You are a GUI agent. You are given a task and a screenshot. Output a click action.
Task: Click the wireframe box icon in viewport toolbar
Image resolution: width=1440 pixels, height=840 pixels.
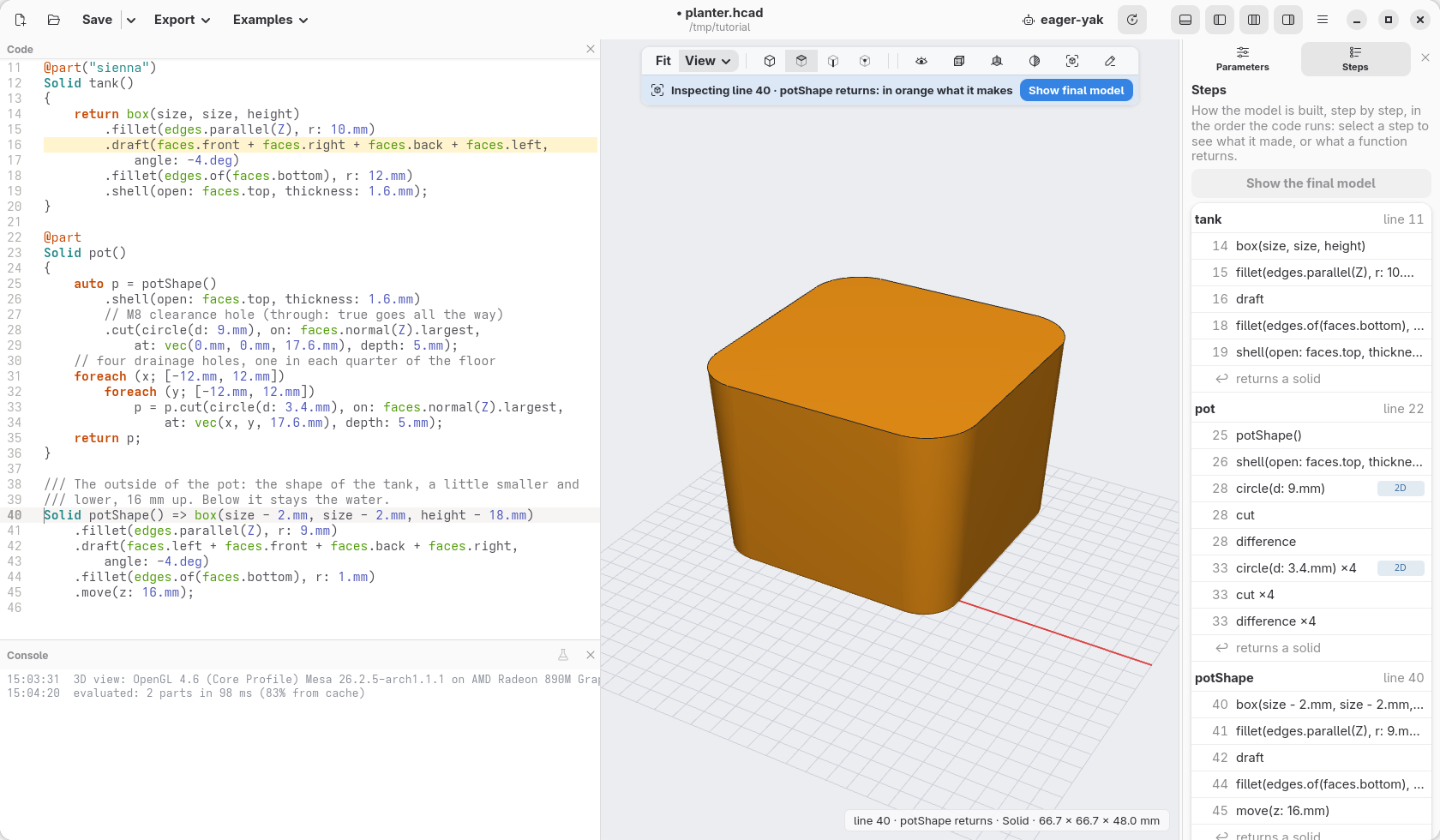[x=959, y=61]
